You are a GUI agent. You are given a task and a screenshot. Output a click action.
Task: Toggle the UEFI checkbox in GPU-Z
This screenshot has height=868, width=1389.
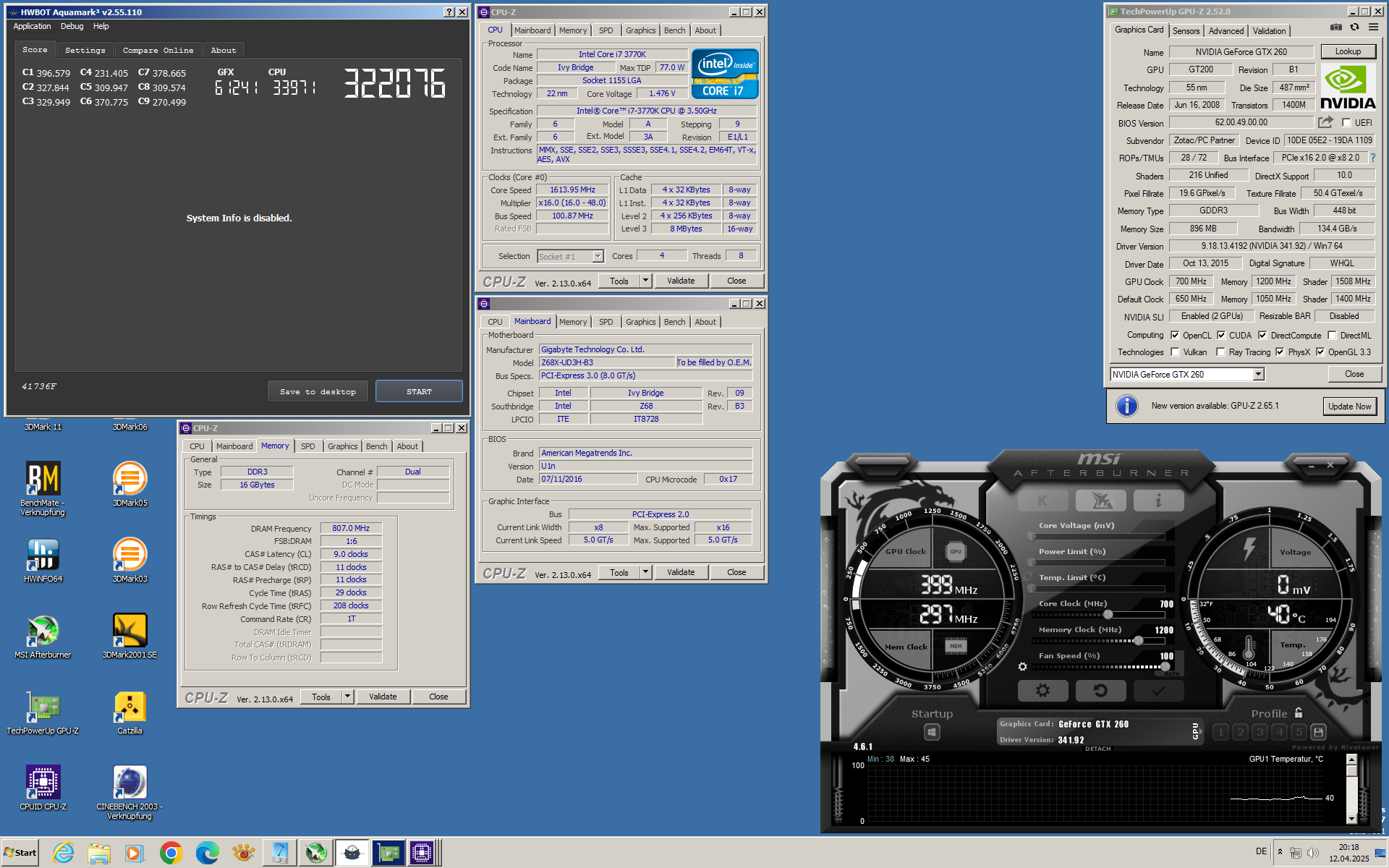point(1346,123)
